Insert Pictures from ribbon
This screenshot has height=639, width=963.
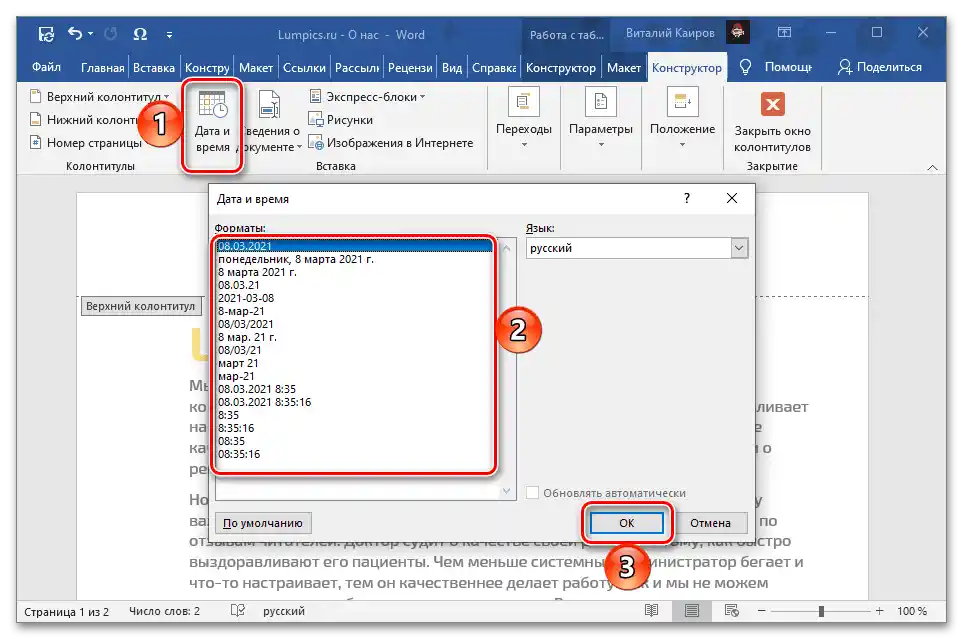(341, 120)
